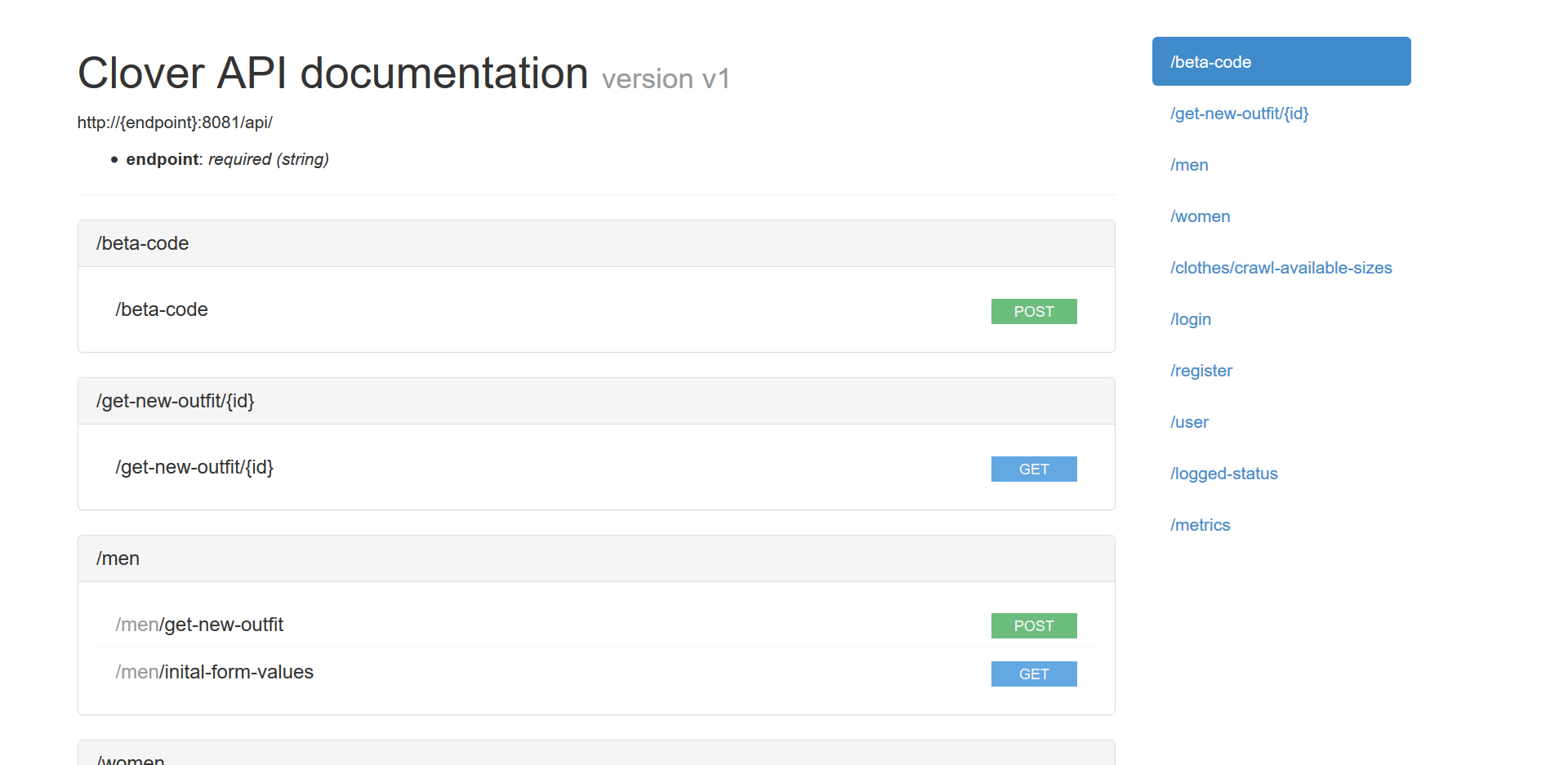Select the /user sidebar link
Screen dimensions: 1568x765
1189,422
